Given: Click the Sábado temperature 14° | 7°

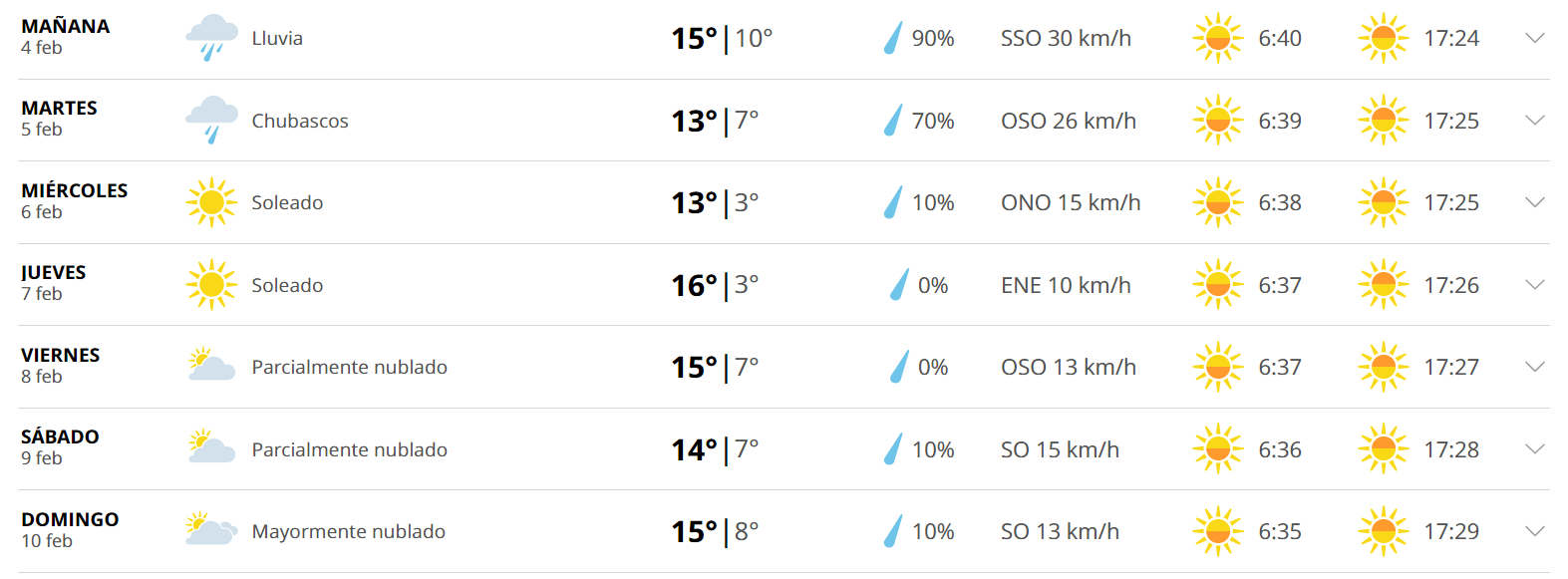Looking at the screenshot, I should click(715, 449).
